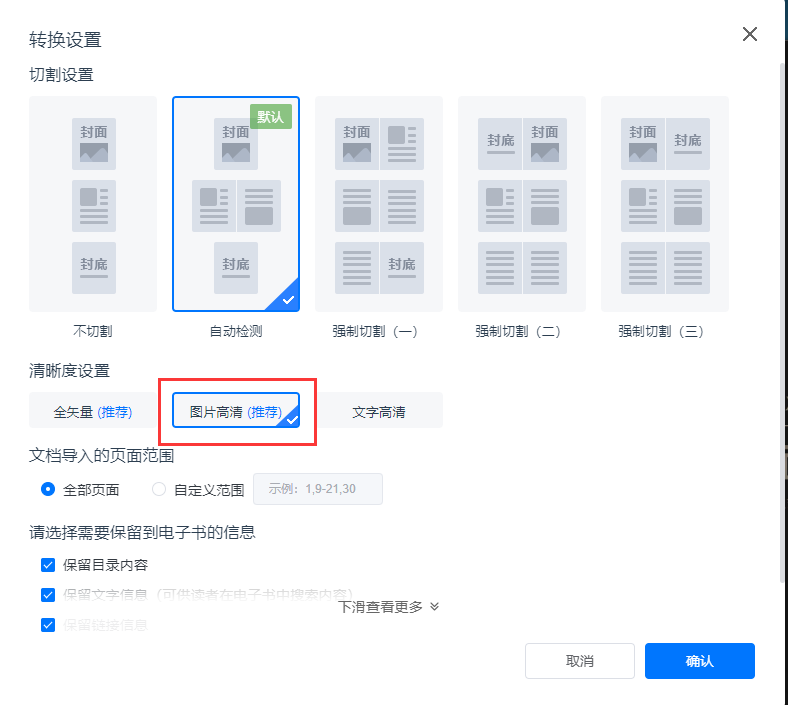Select the 全部页面 radio button
This screenshot has height=705, width=788.
[x=48, y=489]
